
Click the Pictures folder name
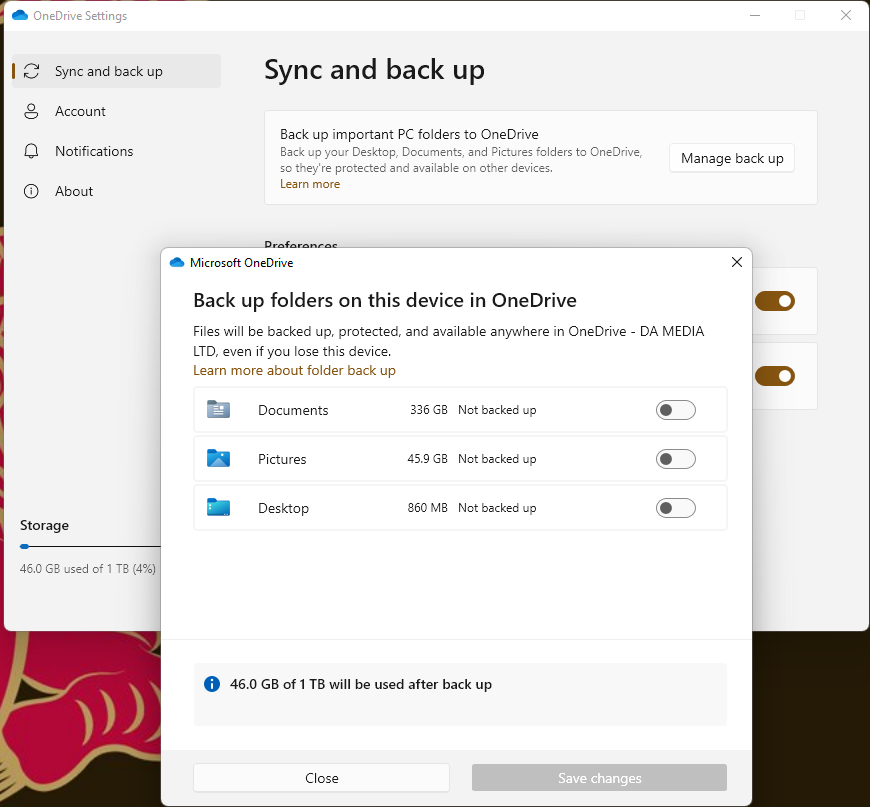click(282, 459)
